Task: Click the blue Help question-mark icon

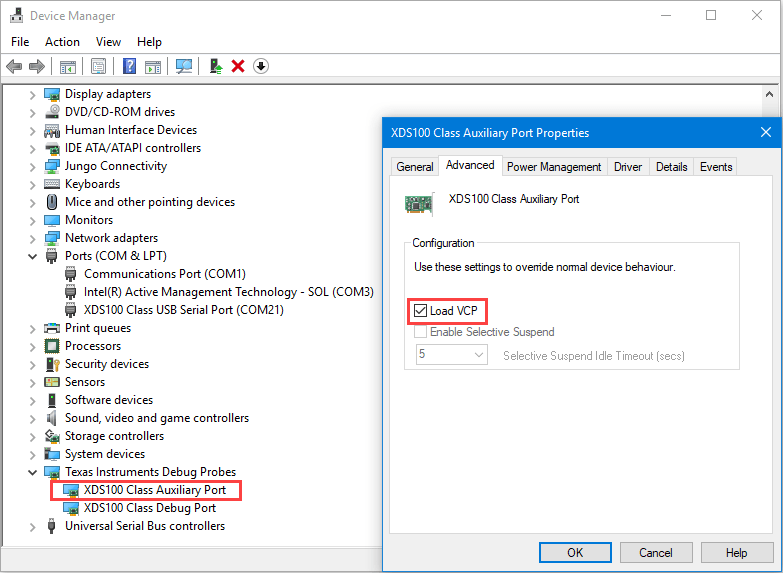Action: coord(129,66)
